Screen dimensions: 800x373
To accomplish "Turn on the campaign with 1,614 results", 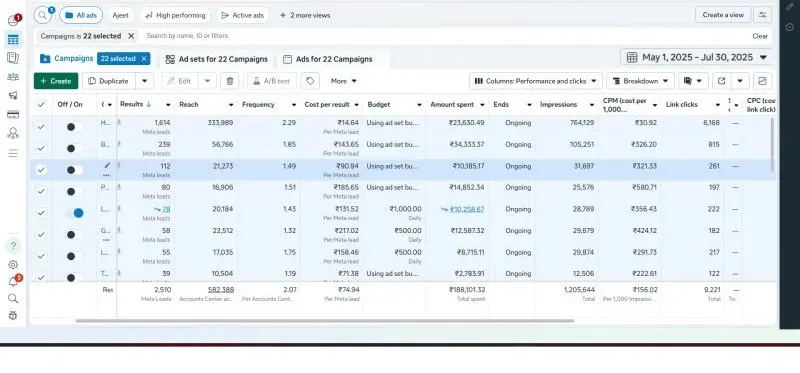I will (74, 127).
